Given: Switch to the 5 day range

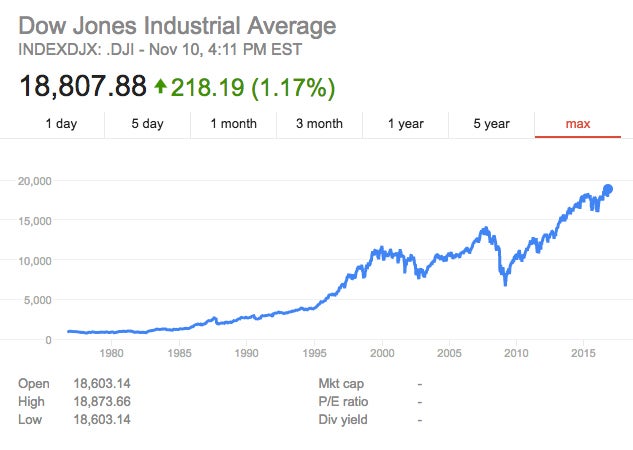Looking at the screenshot, I should point(147,124).
